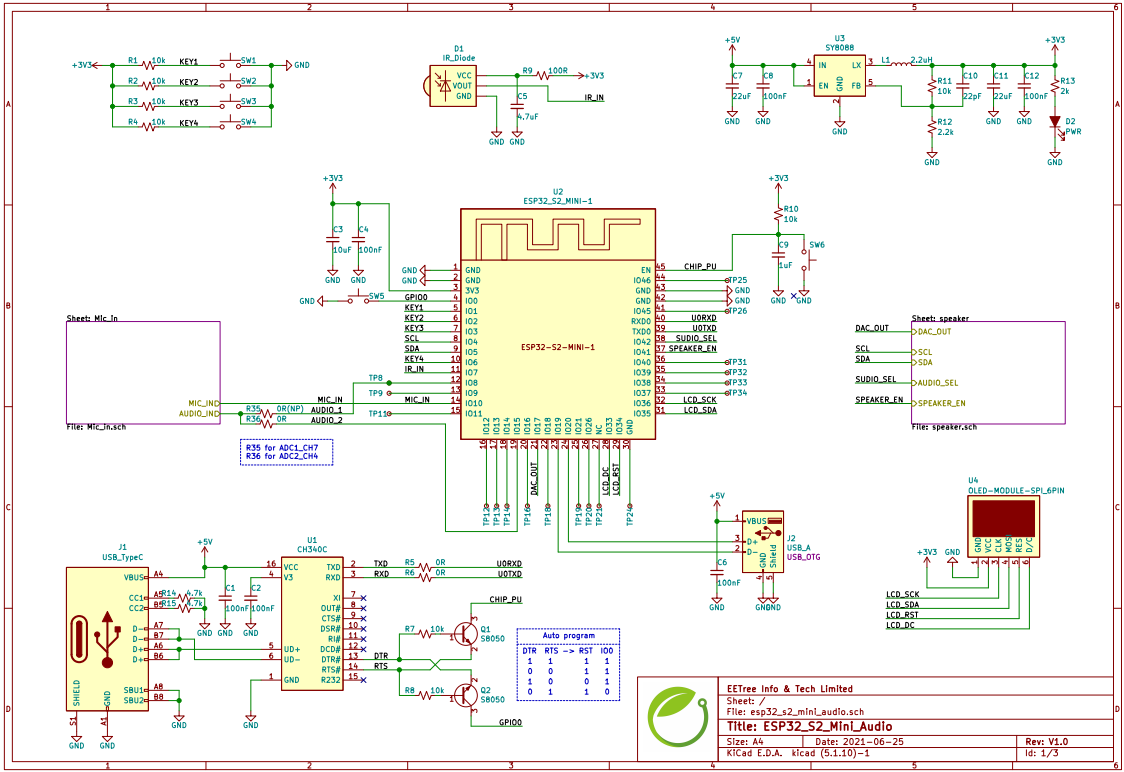Select the J2 USB_A connector symbol

coord(763,541)
